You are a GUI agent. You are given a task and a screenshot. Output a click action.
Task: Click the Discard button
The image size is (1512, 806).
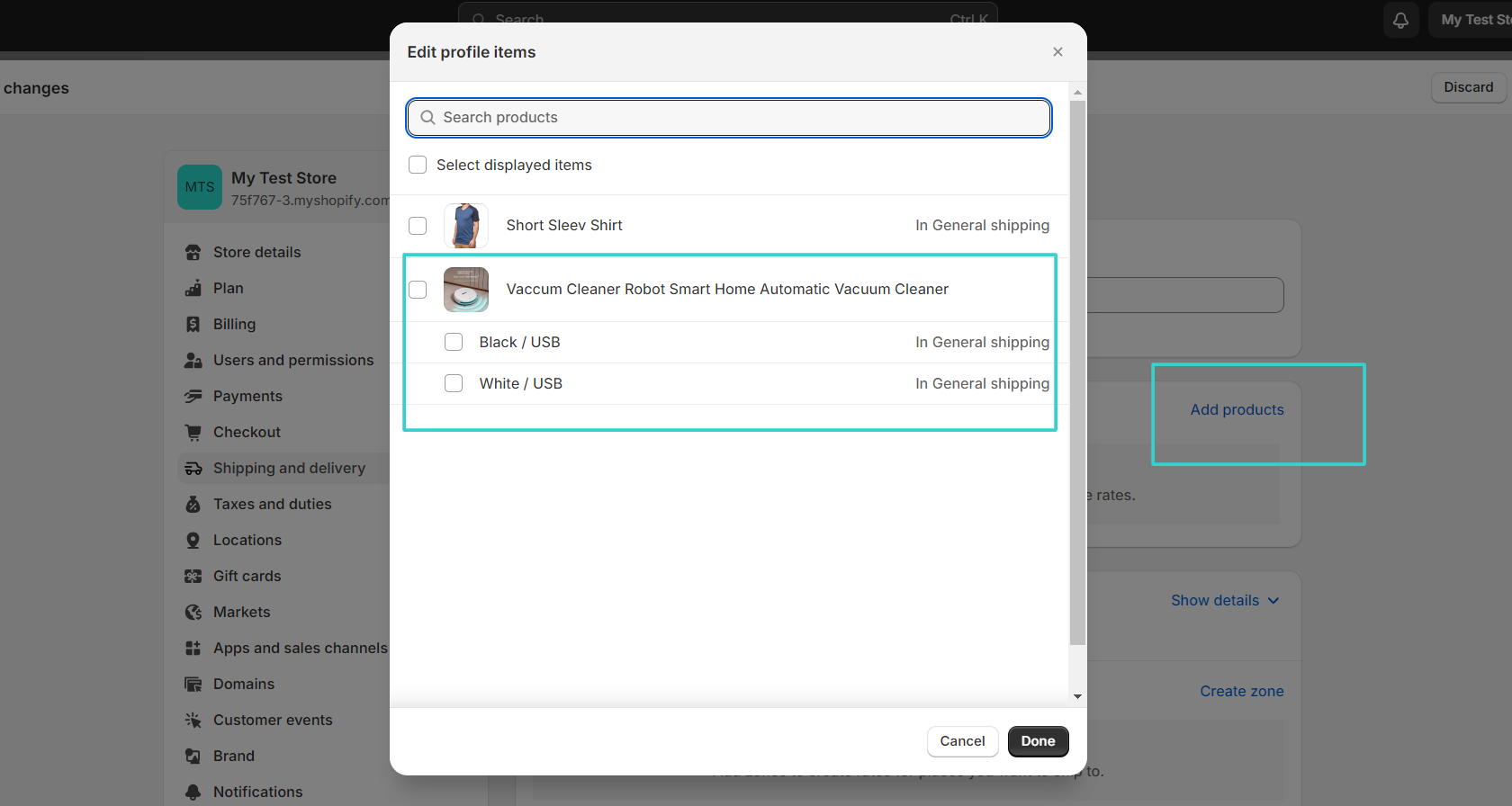(x=1468, y=87)
